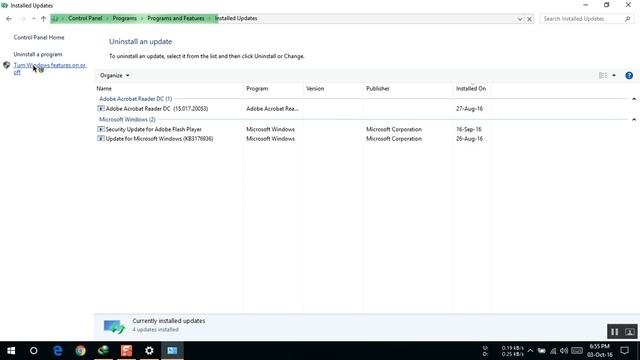This screenshot has height=360, width=640.
Task: Click the search magnifier icon
Action: click(628, 19)
